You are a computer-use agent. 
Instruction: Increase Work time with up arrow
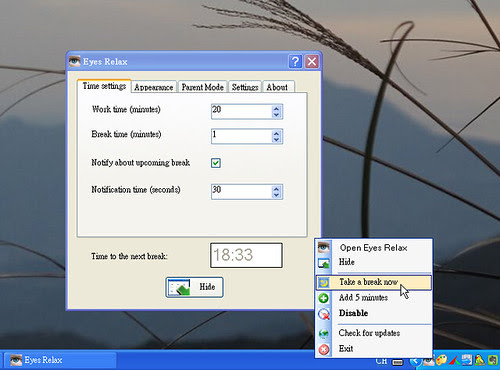click(276, 109)
